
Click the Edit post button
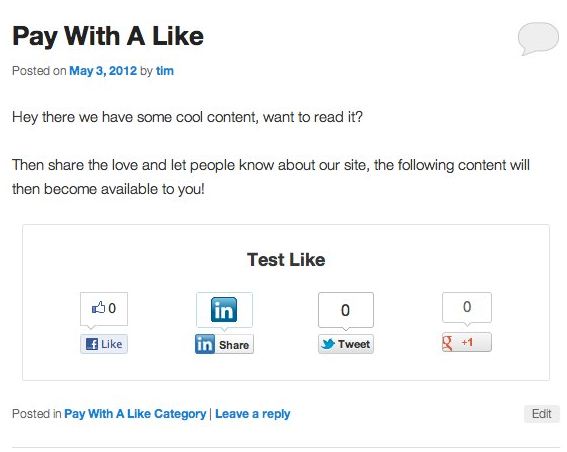(x=541, y=414)
